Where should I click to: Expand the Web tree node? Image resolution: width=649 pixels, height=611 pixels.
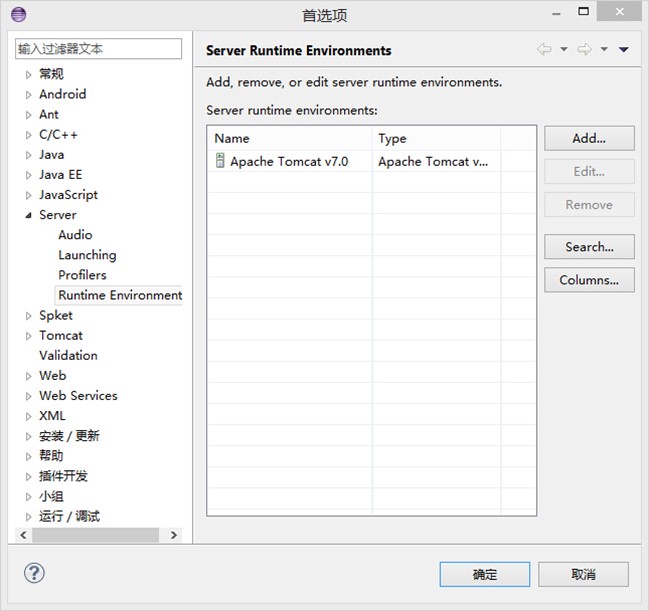(x=28, y=376)
